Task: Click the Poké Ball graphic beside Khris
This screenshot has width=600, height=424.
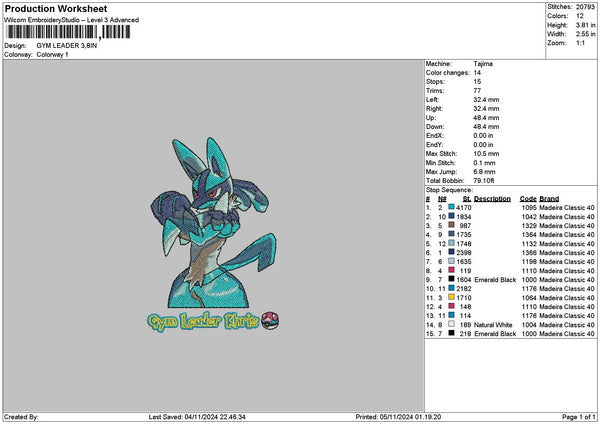Action: 270,321
